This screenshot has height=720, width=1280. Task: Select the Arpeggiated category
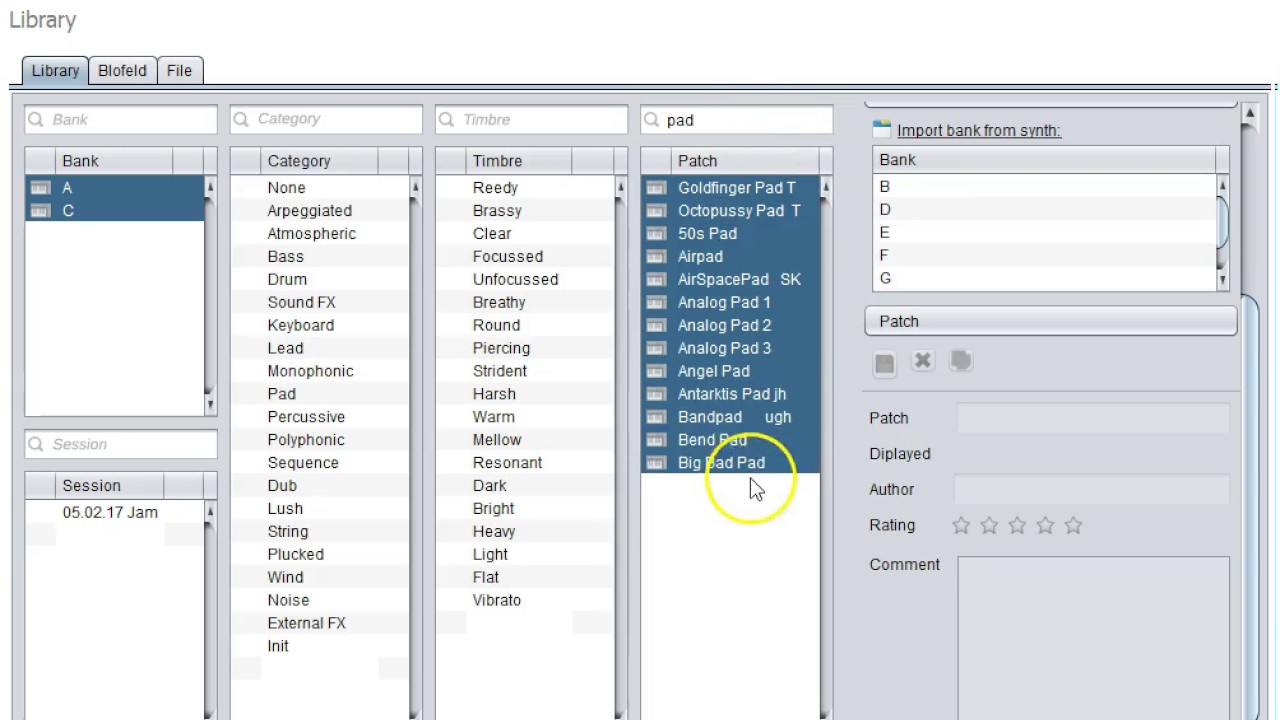[x=320, y=211]
